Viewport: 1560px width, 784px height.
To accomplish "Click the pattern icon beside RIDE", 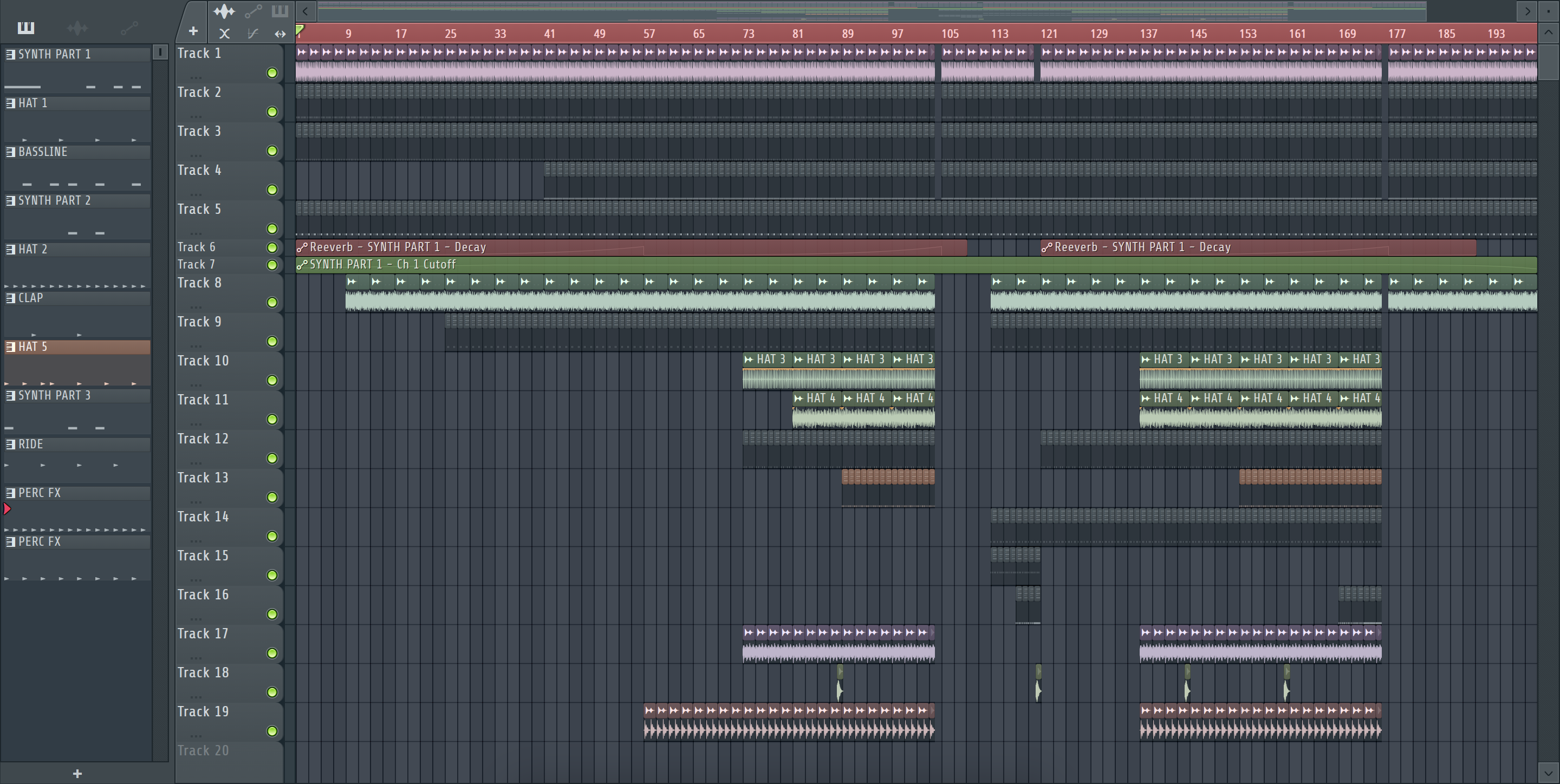I will tap(10, 445).
